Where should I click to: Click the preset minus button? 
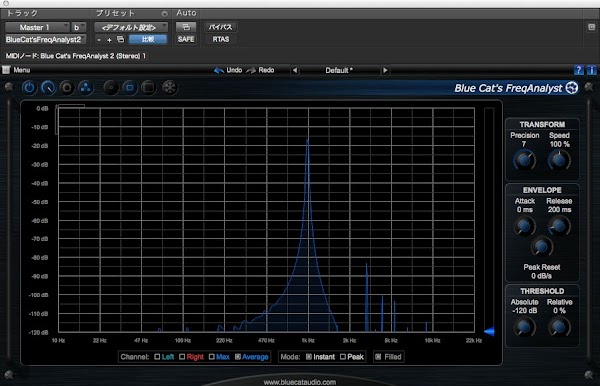click(99, 39)
